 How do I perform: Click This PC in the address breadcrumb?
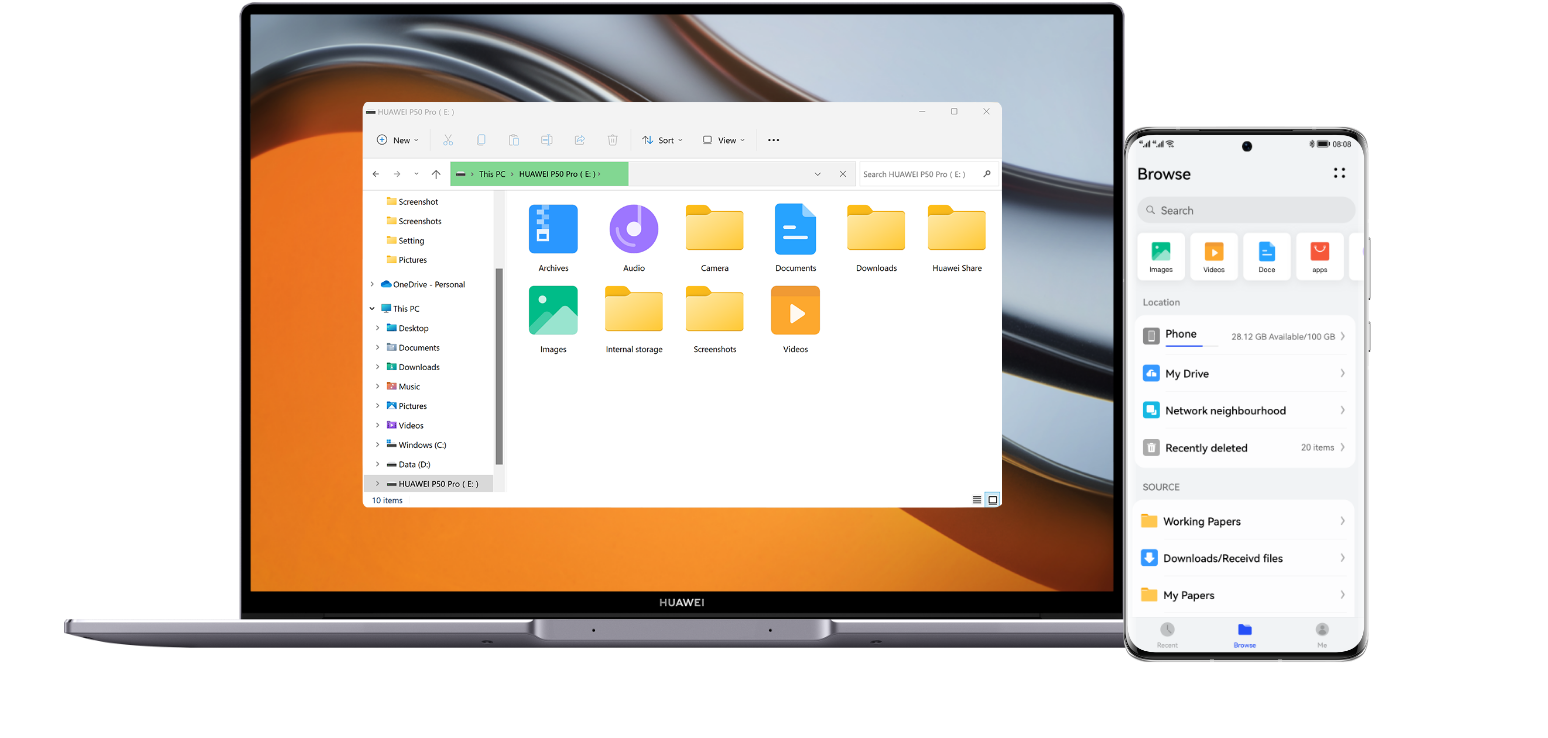(492, 174)
